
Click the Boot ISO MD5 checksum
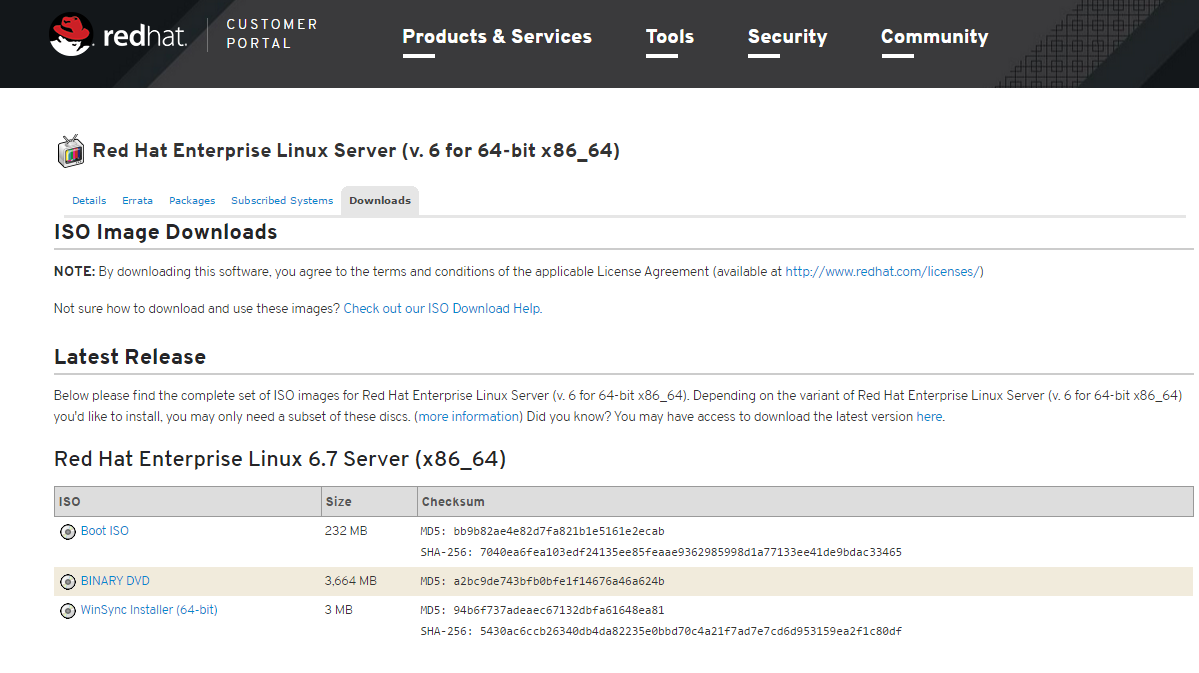(x=542, y=532)
